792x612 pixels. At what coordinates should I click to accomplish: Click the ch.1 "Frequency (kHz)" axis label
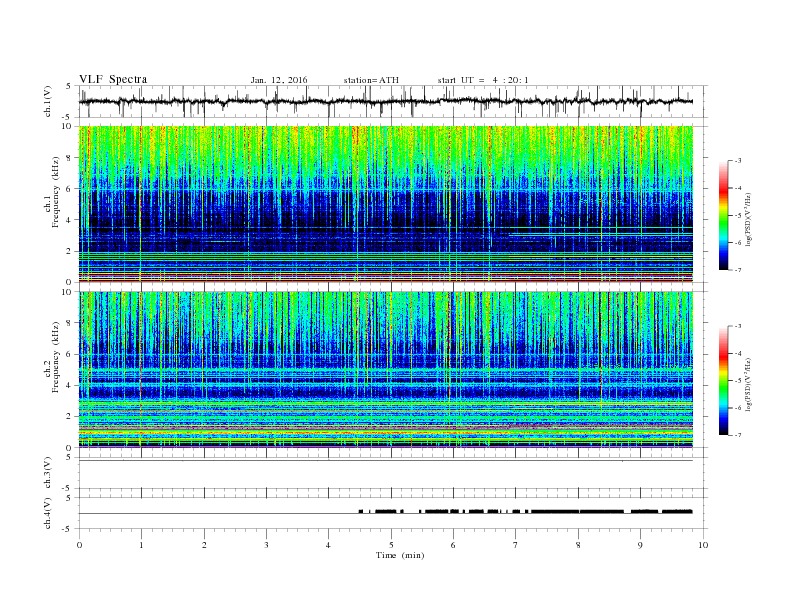[x=56, y=192]
